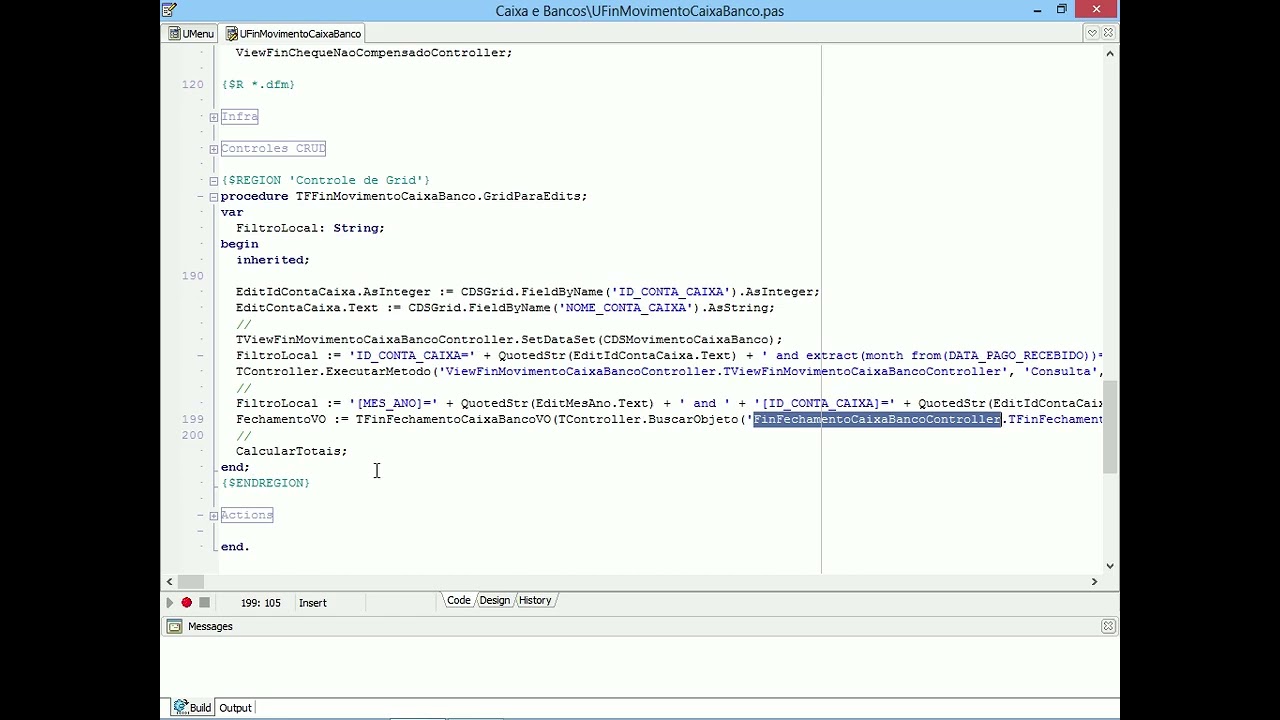Open the History view tab
Screen dimensions: 1280x720
coord(535,600)
